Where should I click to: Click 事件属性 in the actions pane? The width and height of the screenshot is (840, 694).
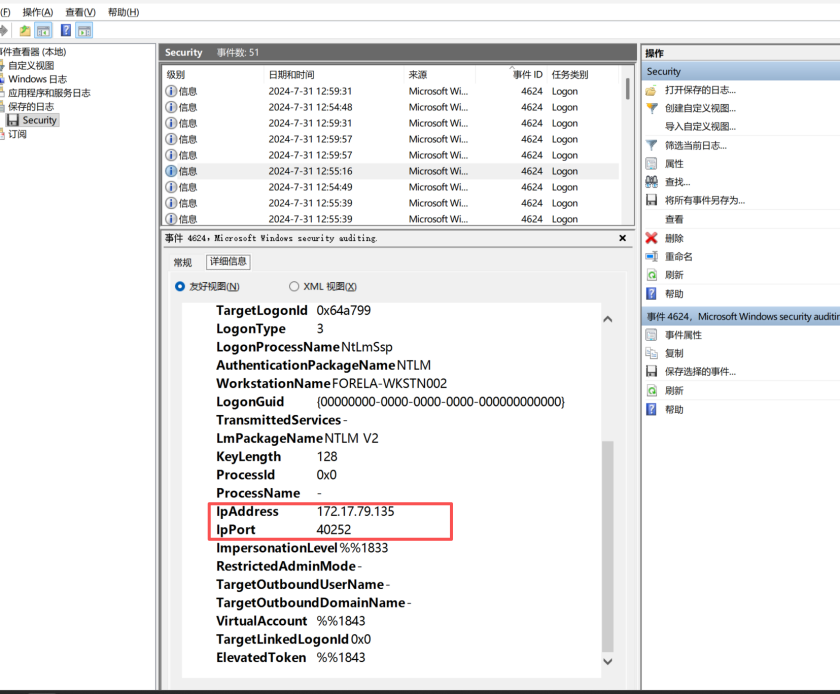click(683, 335)
